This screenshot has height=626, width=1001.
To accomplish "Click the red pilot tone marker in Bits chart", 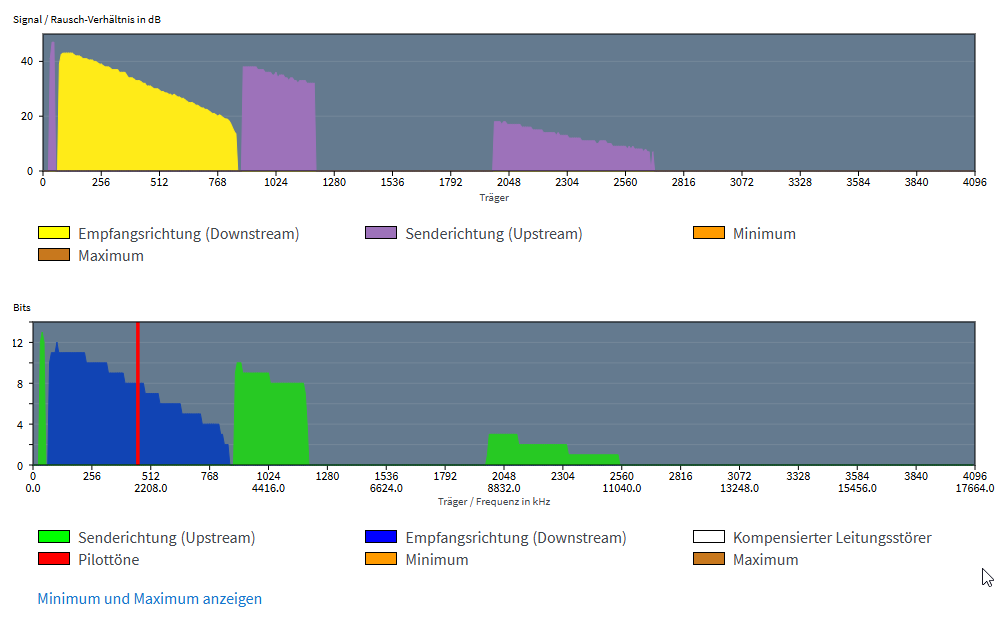I will [x=138, y=394].
